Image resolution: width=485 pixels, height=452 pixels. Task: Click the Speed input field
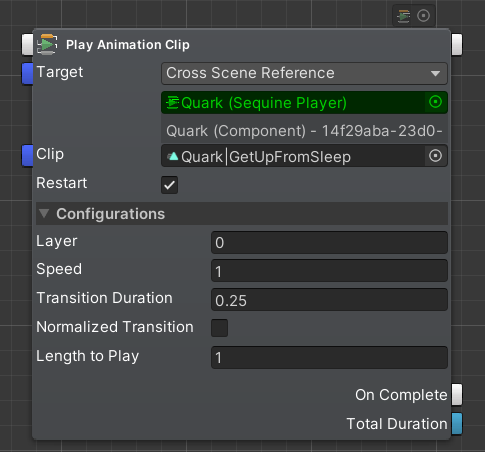click(x=329, y=271)
